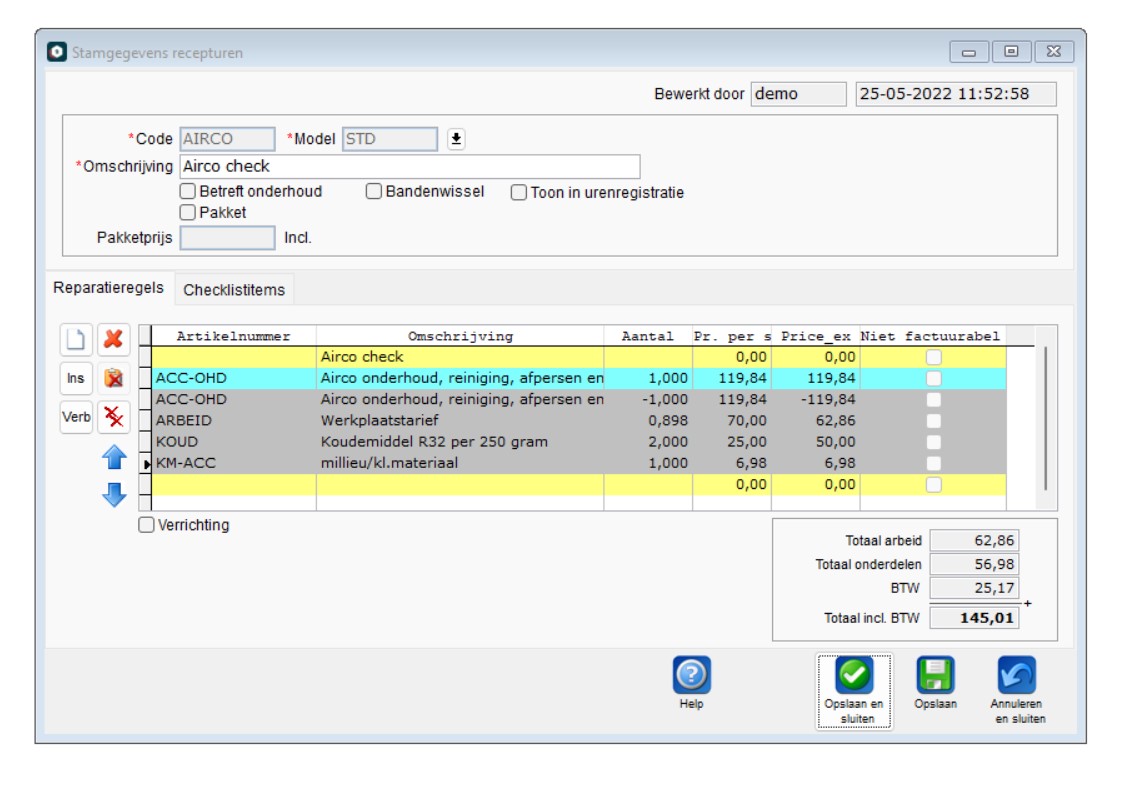
Task: Open the Model lookup arrow button
Action: pyautogui.click(x=456, y=139)
